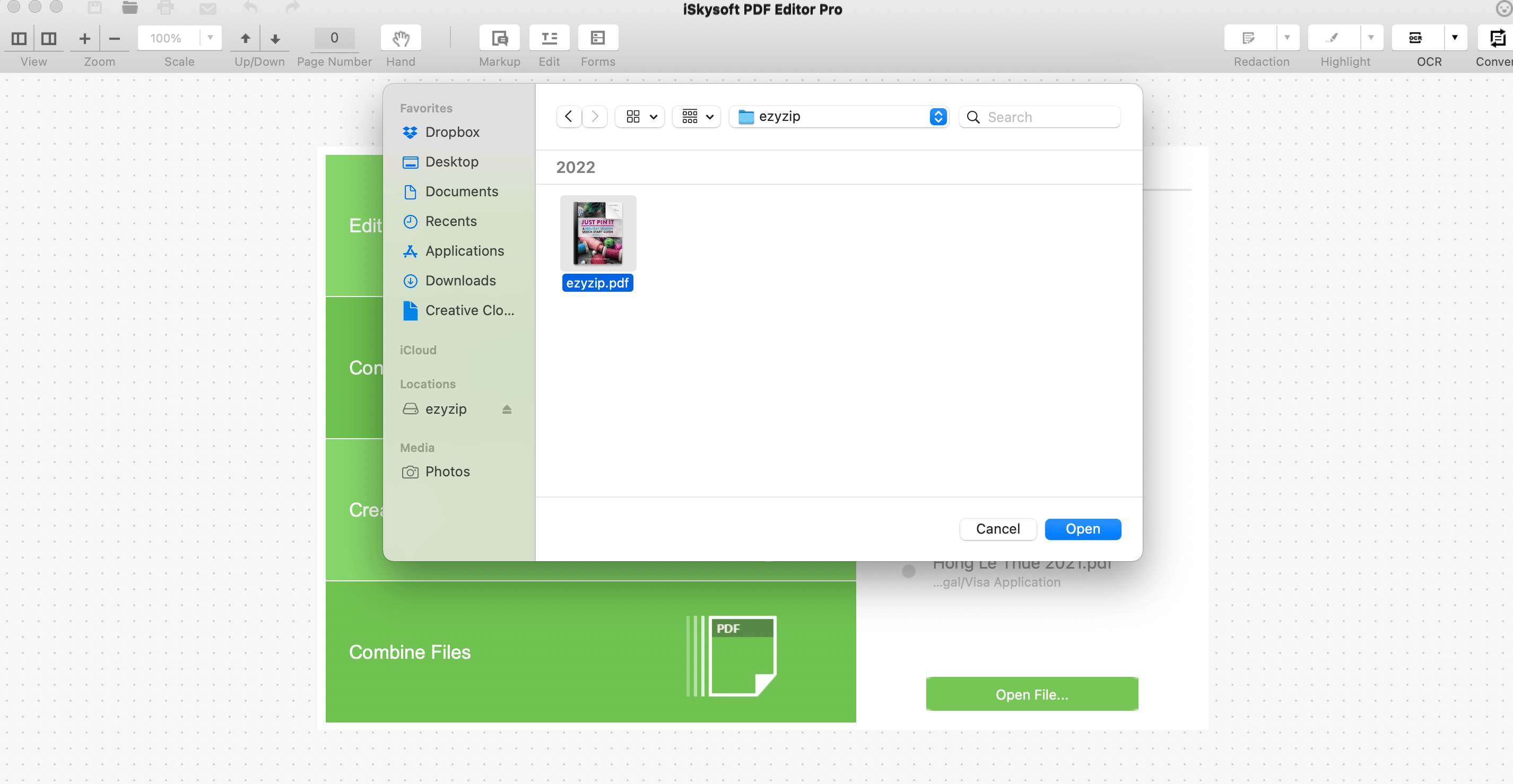Expand the Scale percentage dropdown
The width and height of the screenshot is (1513, 784).
pos(210,38)
